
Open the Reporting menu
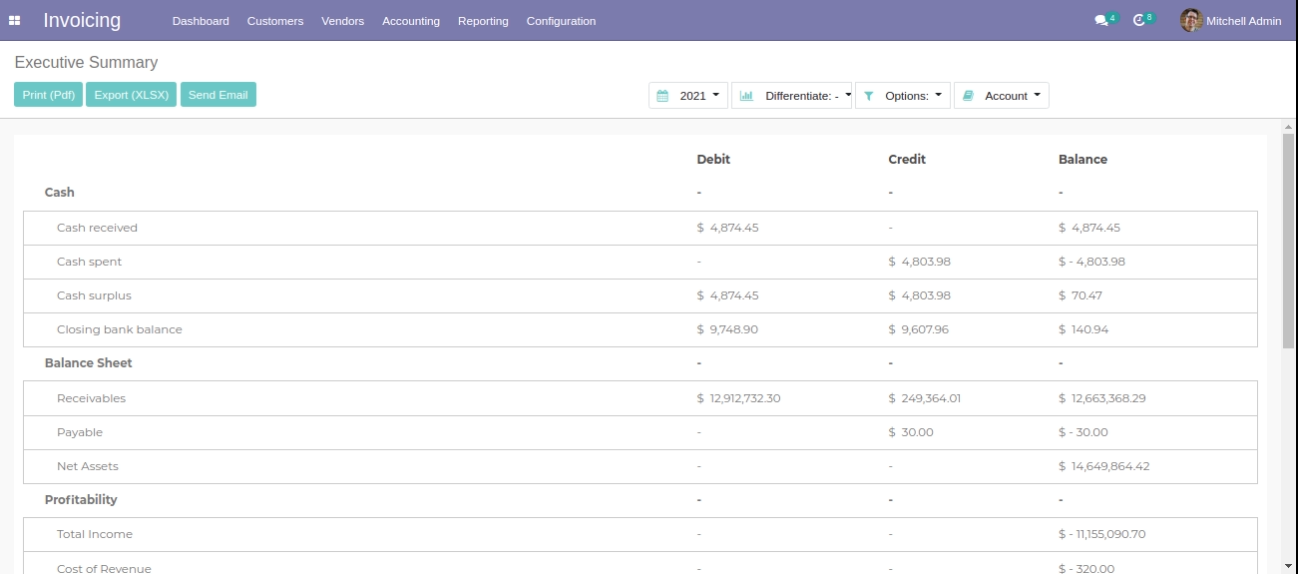point(483,21)
